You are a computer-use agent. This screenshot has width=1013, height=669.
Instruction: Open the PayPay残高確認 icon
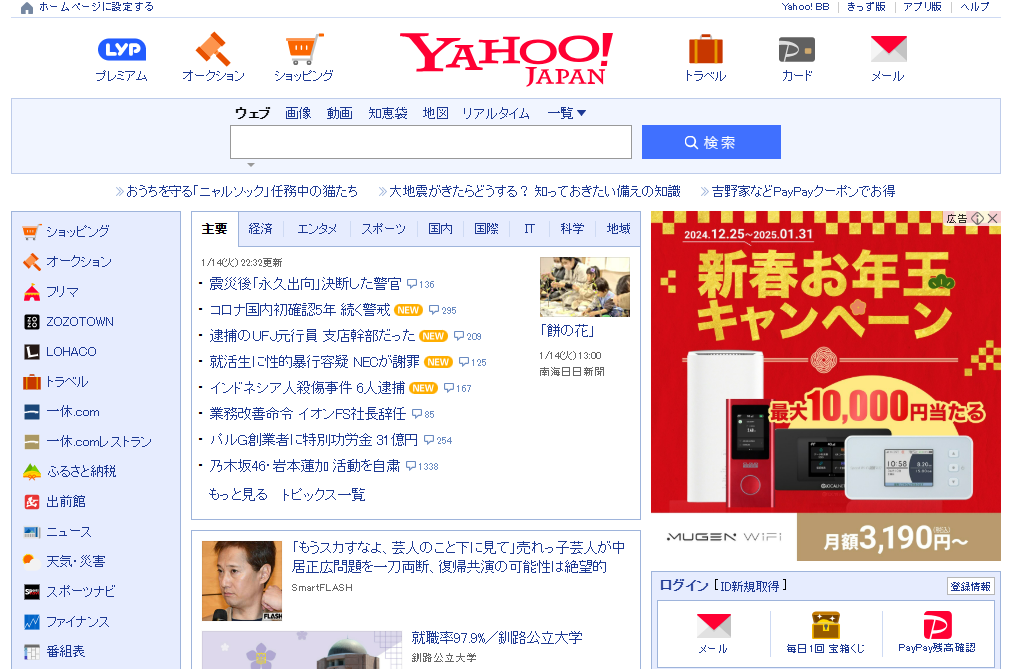click(937, 624)
